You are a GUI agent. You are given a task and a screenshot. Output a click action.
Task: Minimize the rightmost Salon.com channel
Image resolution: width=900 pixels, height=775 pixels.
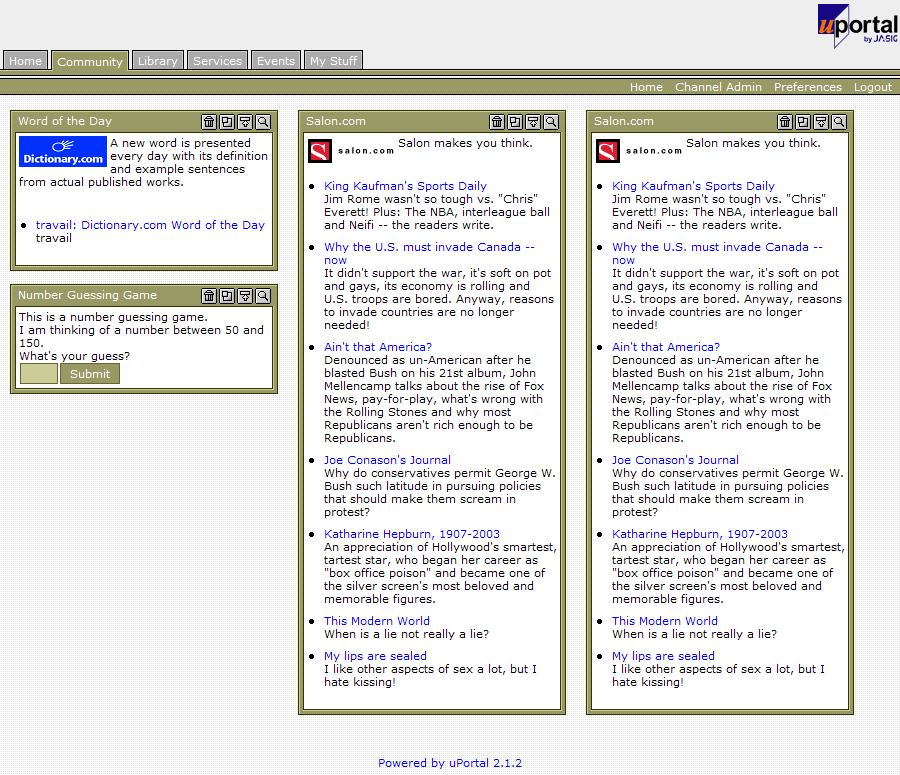click(821, 122)
